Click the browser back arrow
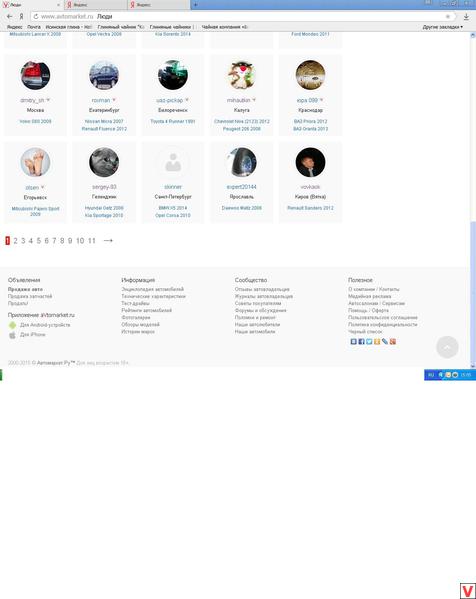This screenshot has height=599, width=476. (x=10, y=16)
